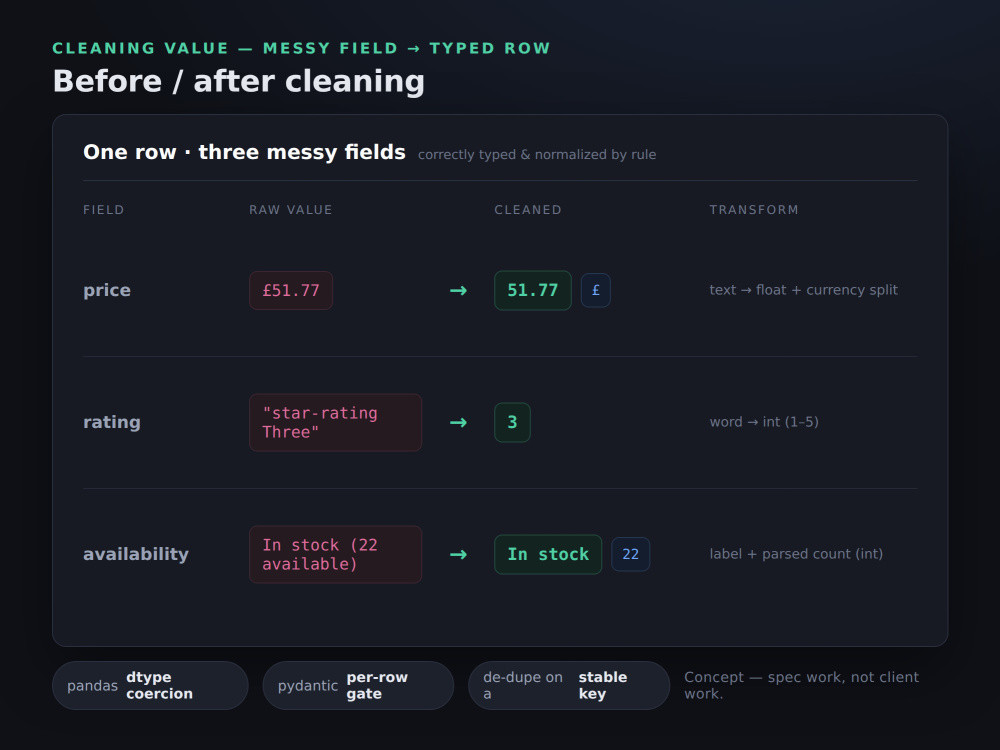Click the FIELD column header
Viewport: 1000px width, 750px height.
pyautogui.click(x=103, y=210)
